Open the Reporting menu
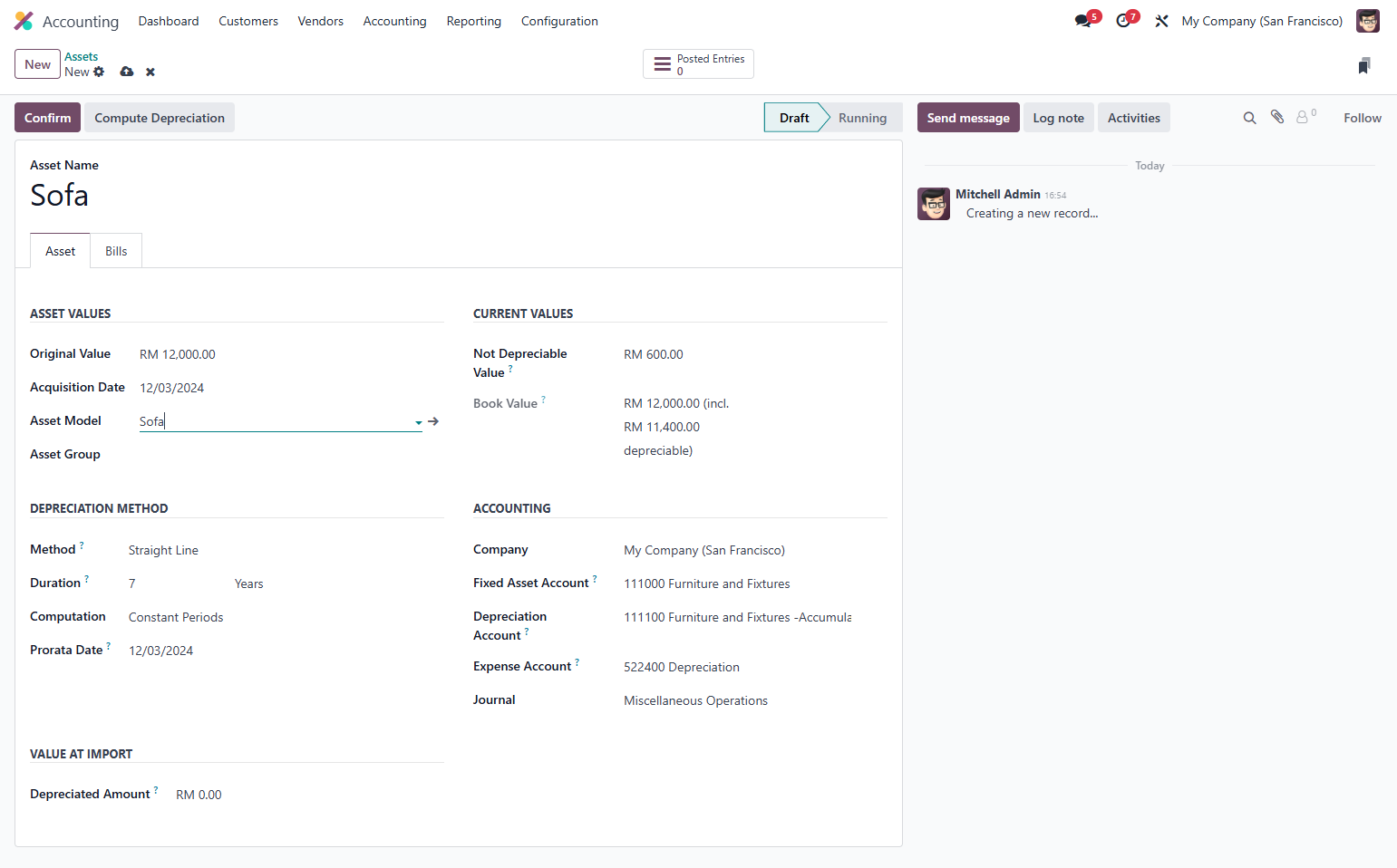Screen dimensions: 1397x868 coord(473,21)
